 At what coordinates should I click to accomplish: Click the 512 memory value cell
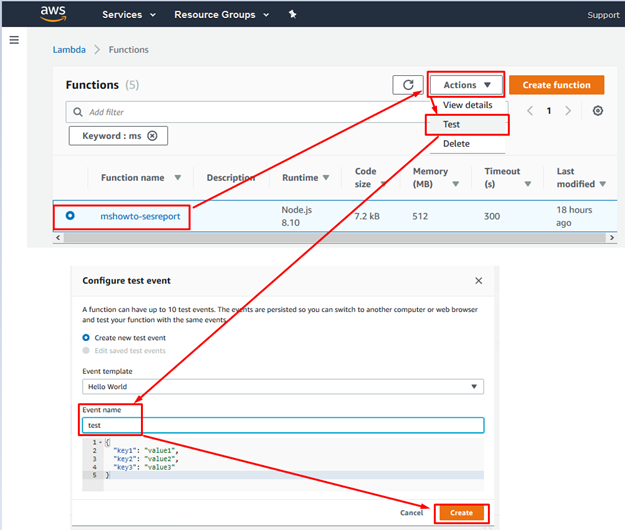click(420, 216)
